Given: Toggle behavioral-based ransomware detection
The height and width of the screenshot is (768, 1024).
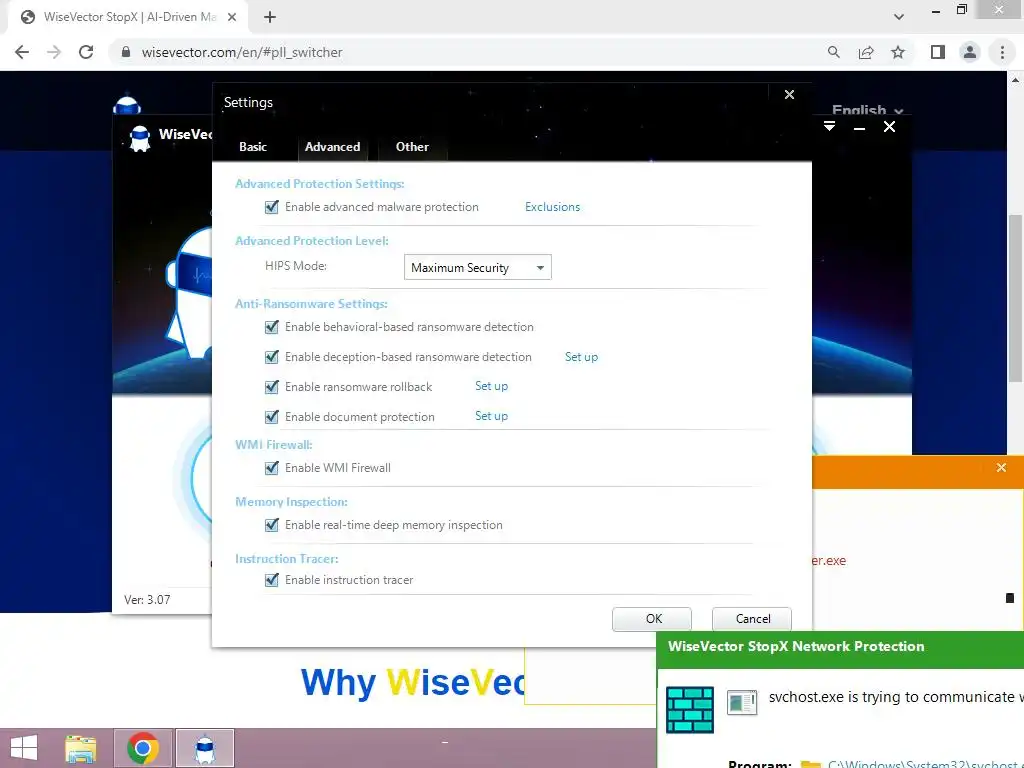Looking at the screenshot, I should tap(272, 327).
